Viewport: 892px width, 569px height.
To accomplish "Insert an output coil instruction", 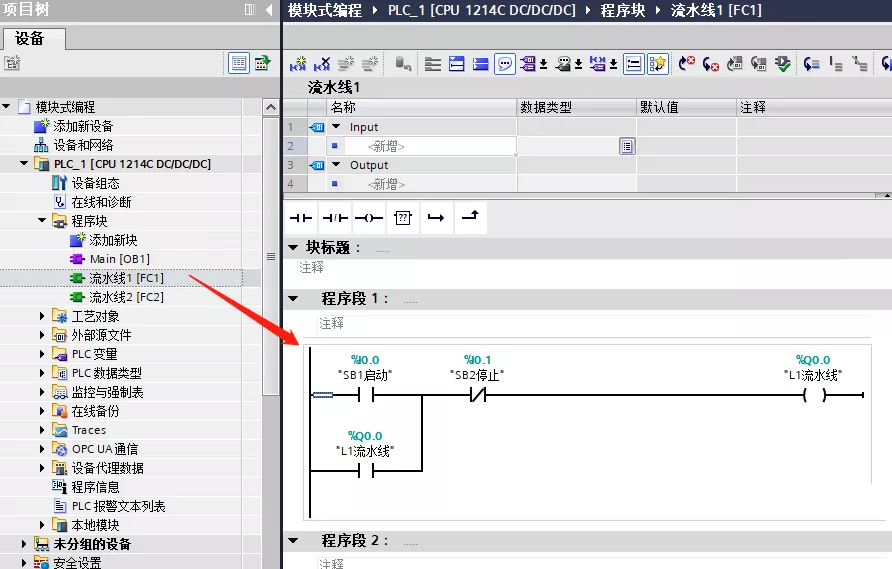I will pos(369,217).
